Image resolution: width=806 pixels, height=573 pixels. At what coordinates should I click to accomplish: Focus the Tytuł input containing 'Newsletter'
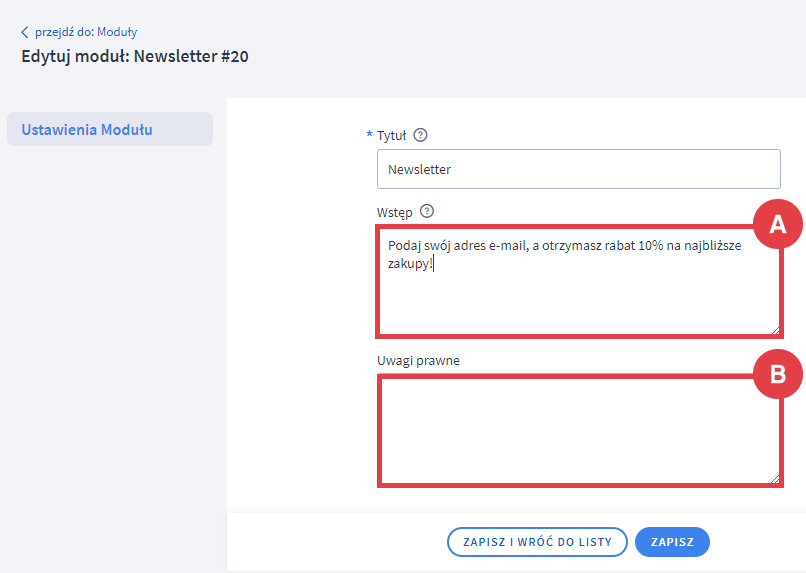point(578,170)
